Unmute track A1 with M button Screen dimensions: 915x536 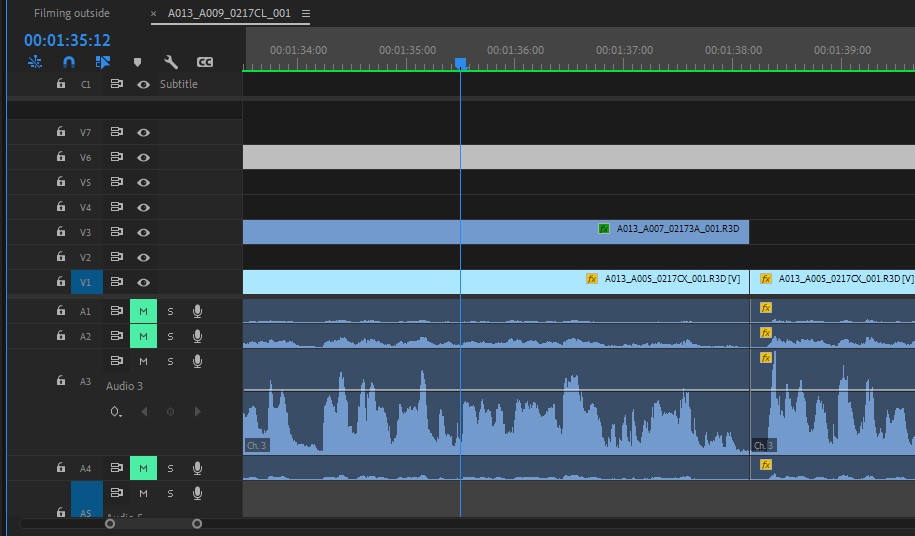tap(143, 311)
